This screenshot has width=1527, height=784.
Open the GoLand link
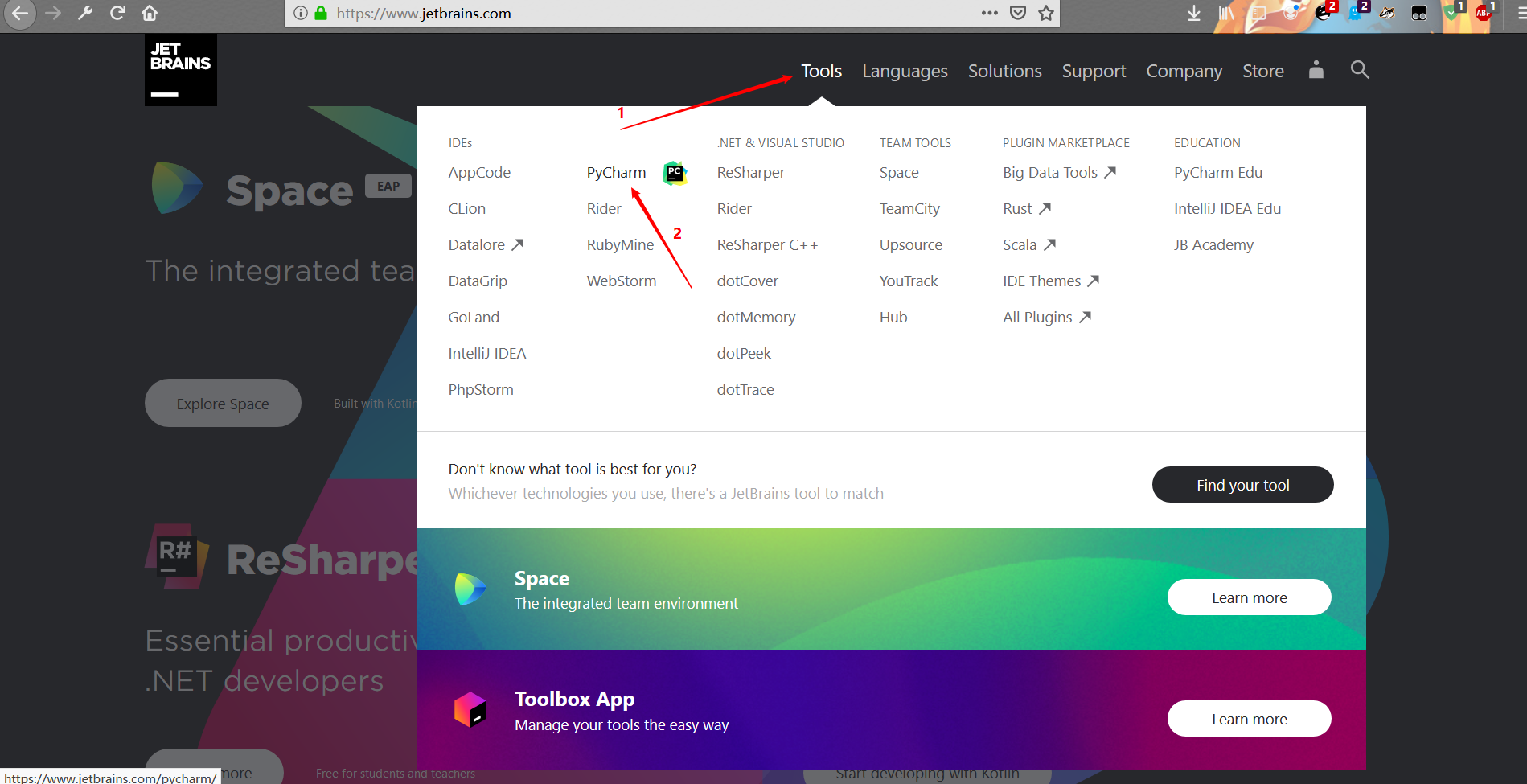click(x=474, y=317)
